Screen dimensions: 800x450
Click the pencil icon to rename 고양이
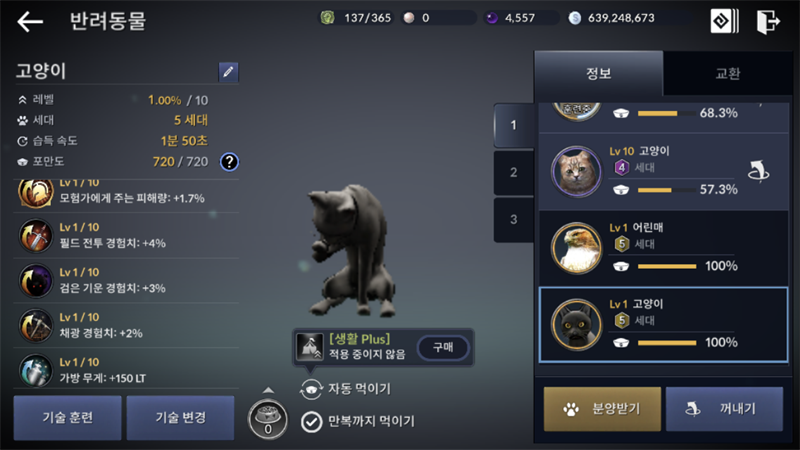pyautogui.click(x=228, y=71)
